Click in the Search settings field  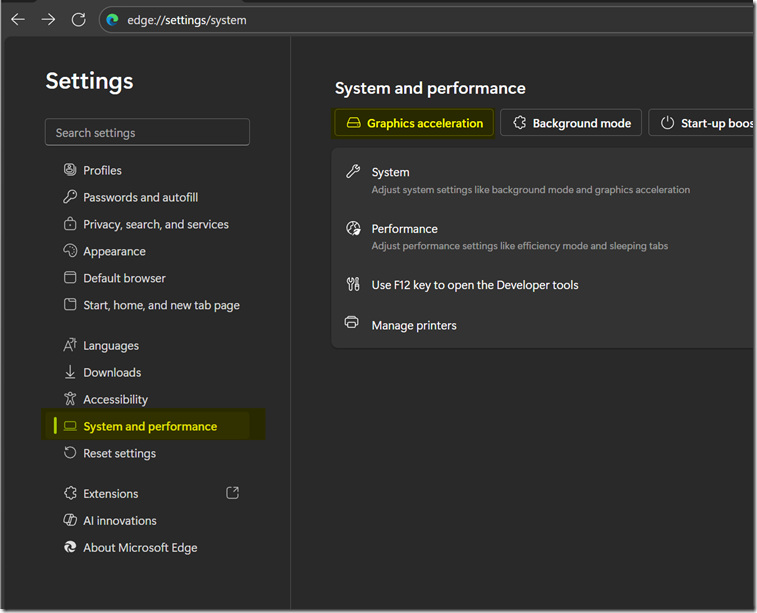(x=147, y=132)
